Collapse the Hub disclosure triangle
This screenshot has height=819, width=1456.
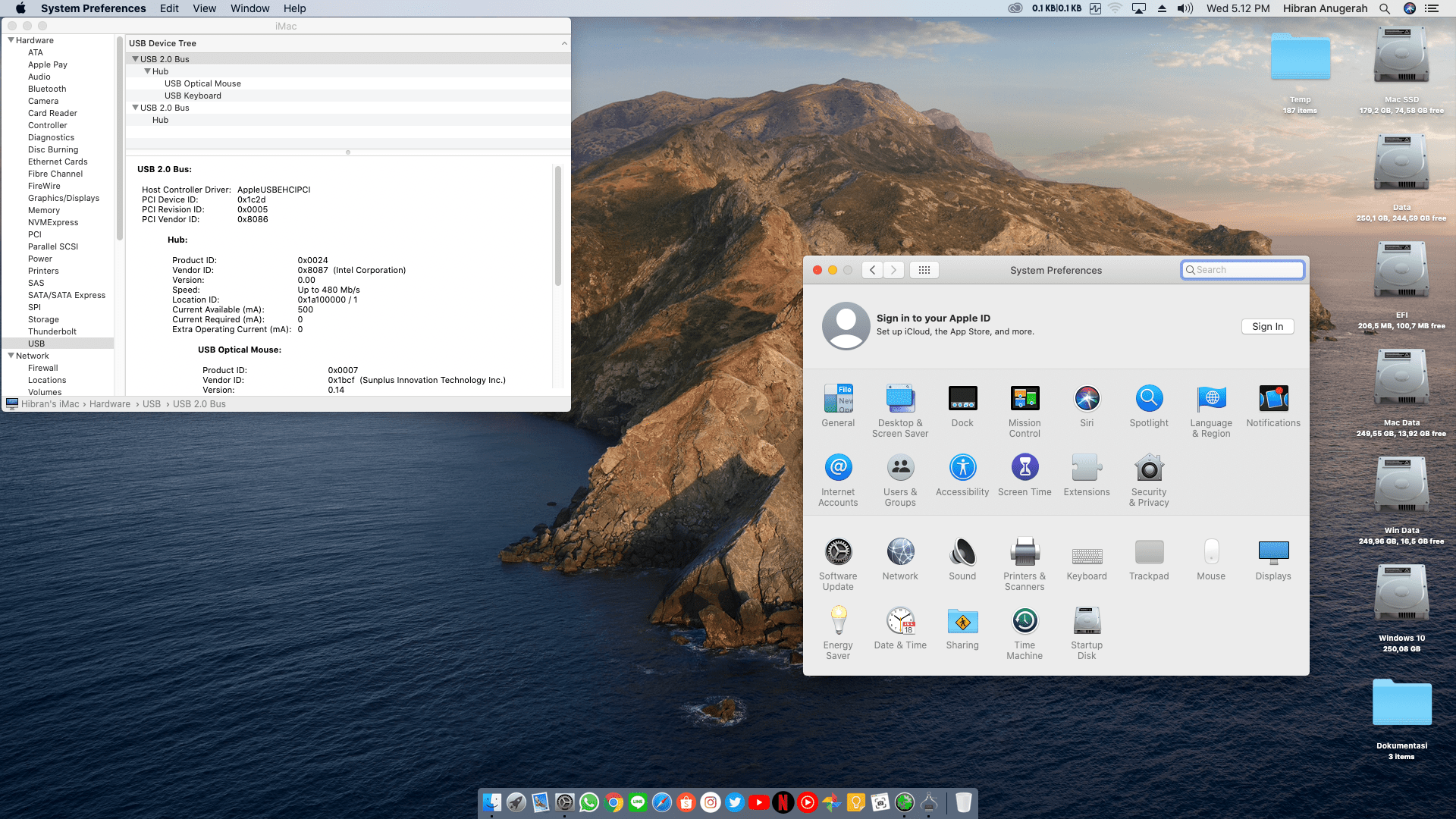click(x=148, y=71)
